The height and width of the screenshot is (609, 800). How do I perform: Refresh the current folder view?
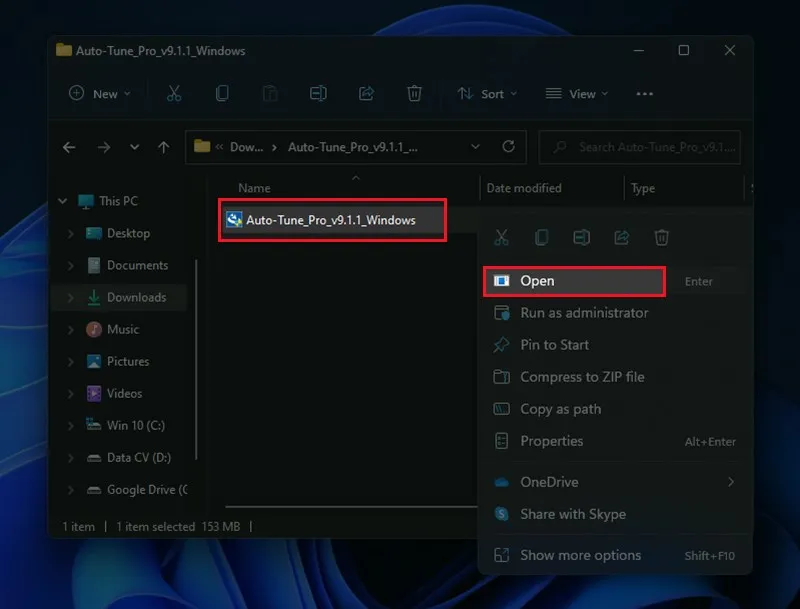pyautogui.click(x=508, y=147)
